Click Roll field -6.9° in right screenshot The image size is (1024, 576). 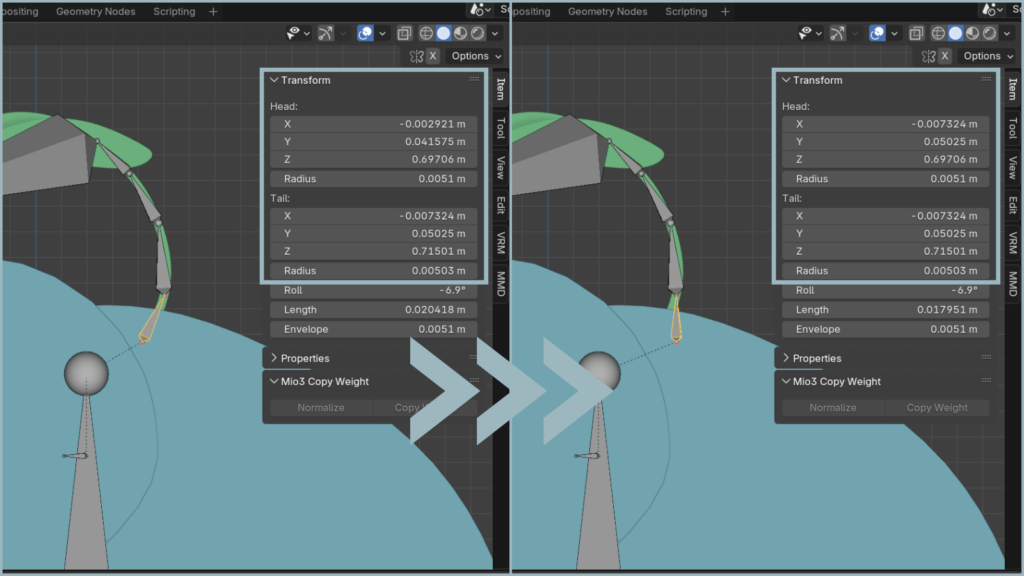(x=886, y=290)
